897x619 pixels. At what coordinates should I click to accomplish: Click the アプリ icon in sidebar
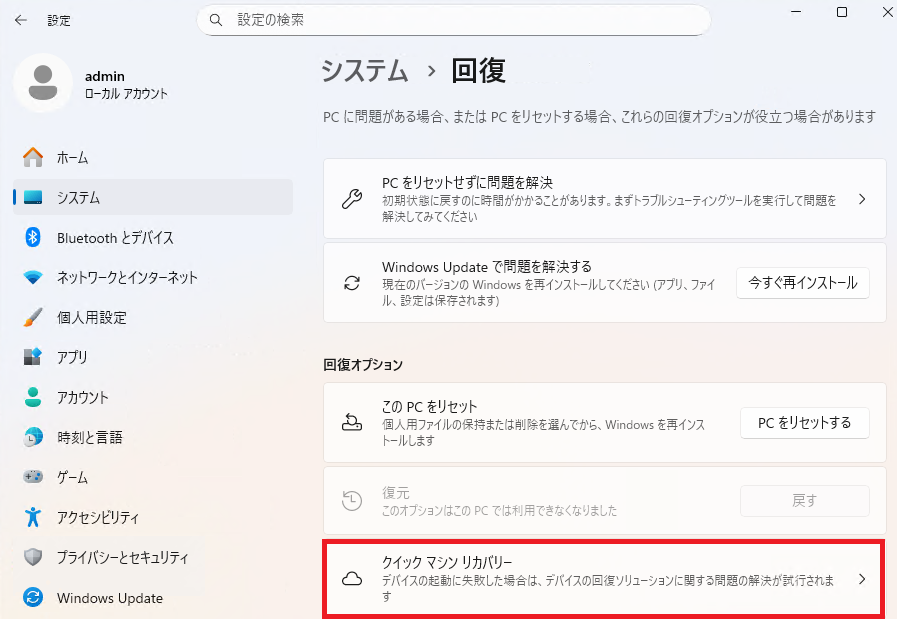(x=33, y=357)
